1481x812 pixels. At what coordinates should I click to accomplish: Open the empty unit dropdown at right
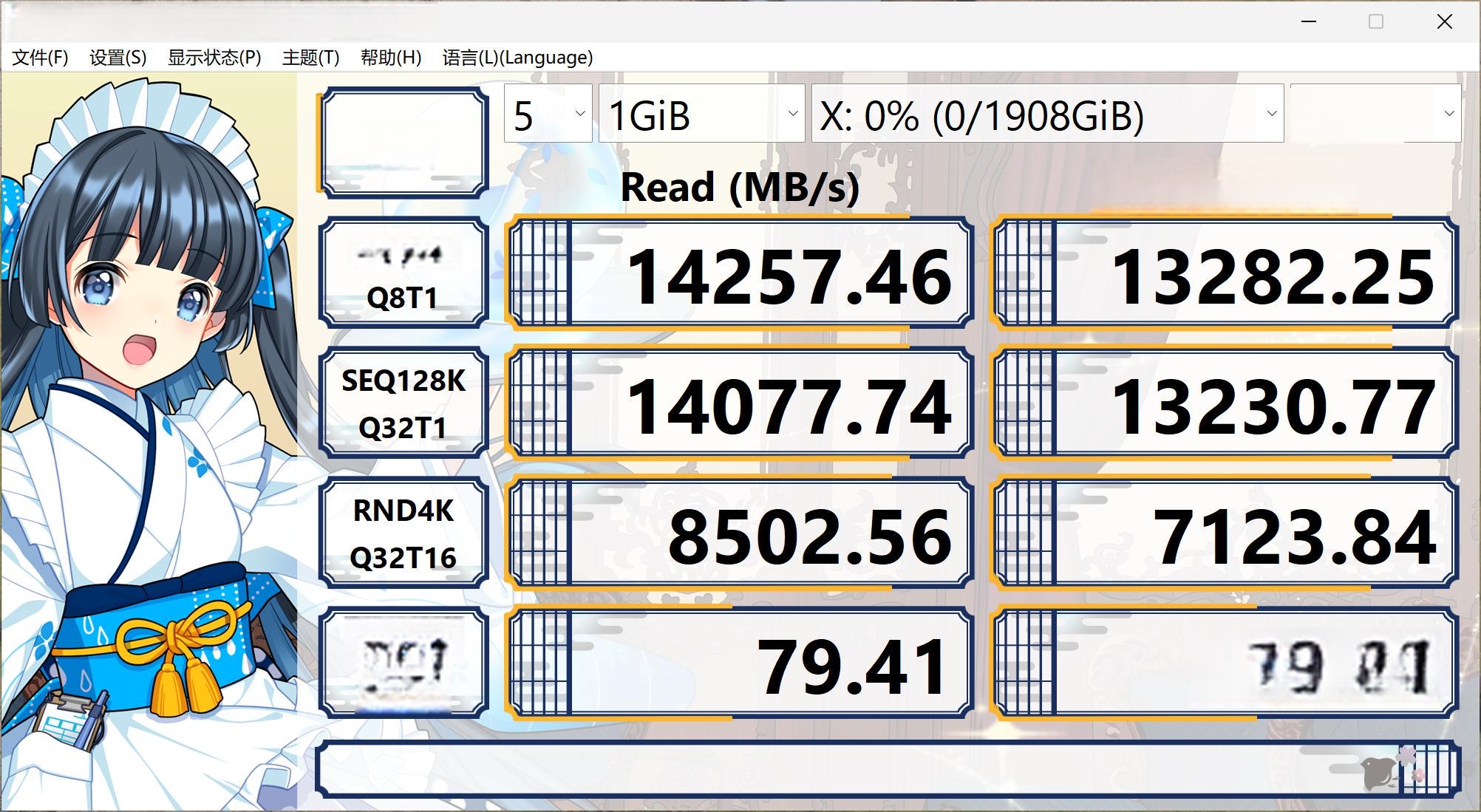pos(1375,113)
